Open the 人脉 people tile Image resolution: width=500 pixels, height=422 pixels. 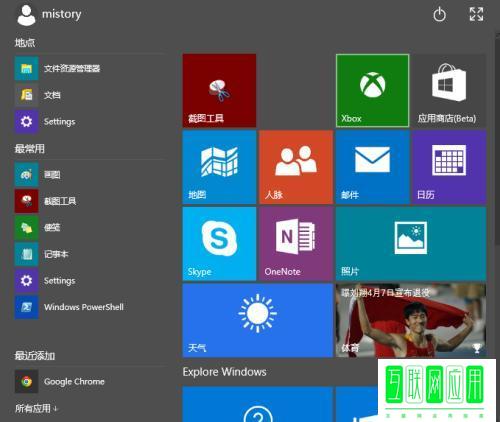point(296,167)
